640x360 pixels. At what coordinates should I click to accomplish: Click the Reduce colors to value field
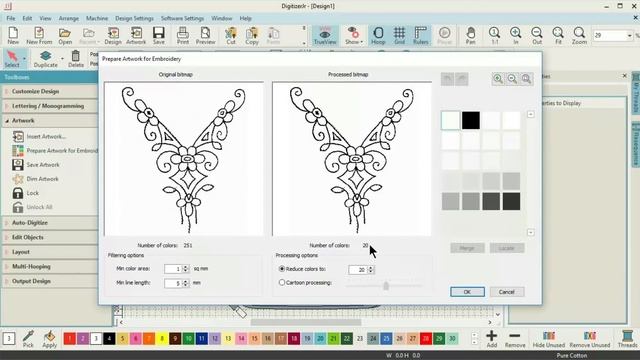tap(358, 269)
